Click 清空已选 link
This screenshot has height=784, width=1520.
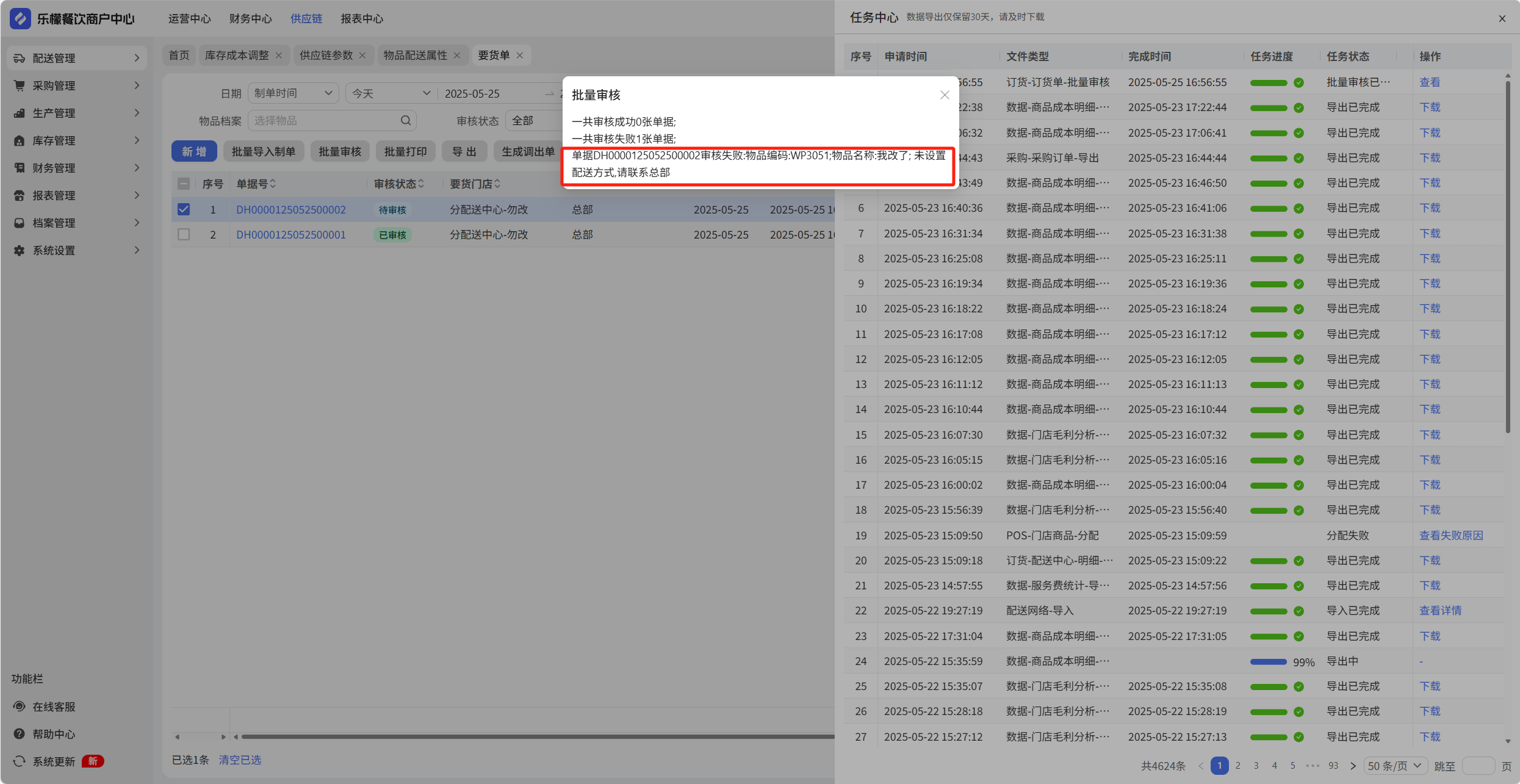pyautogui.click(x=240, y=760)
